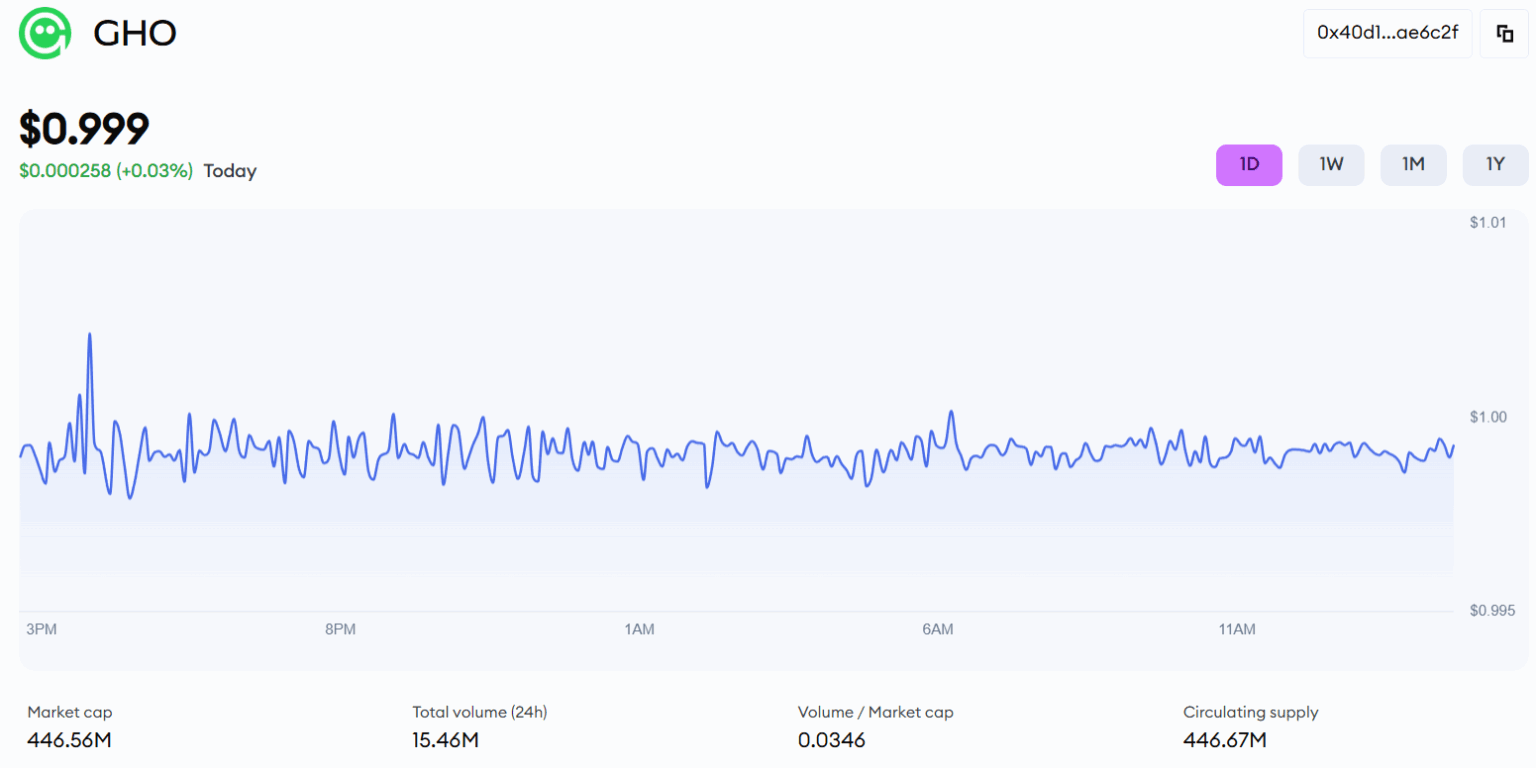Click the 8PM label on time axis
This screenshot has width=1536, height=768.
(340, 629)
